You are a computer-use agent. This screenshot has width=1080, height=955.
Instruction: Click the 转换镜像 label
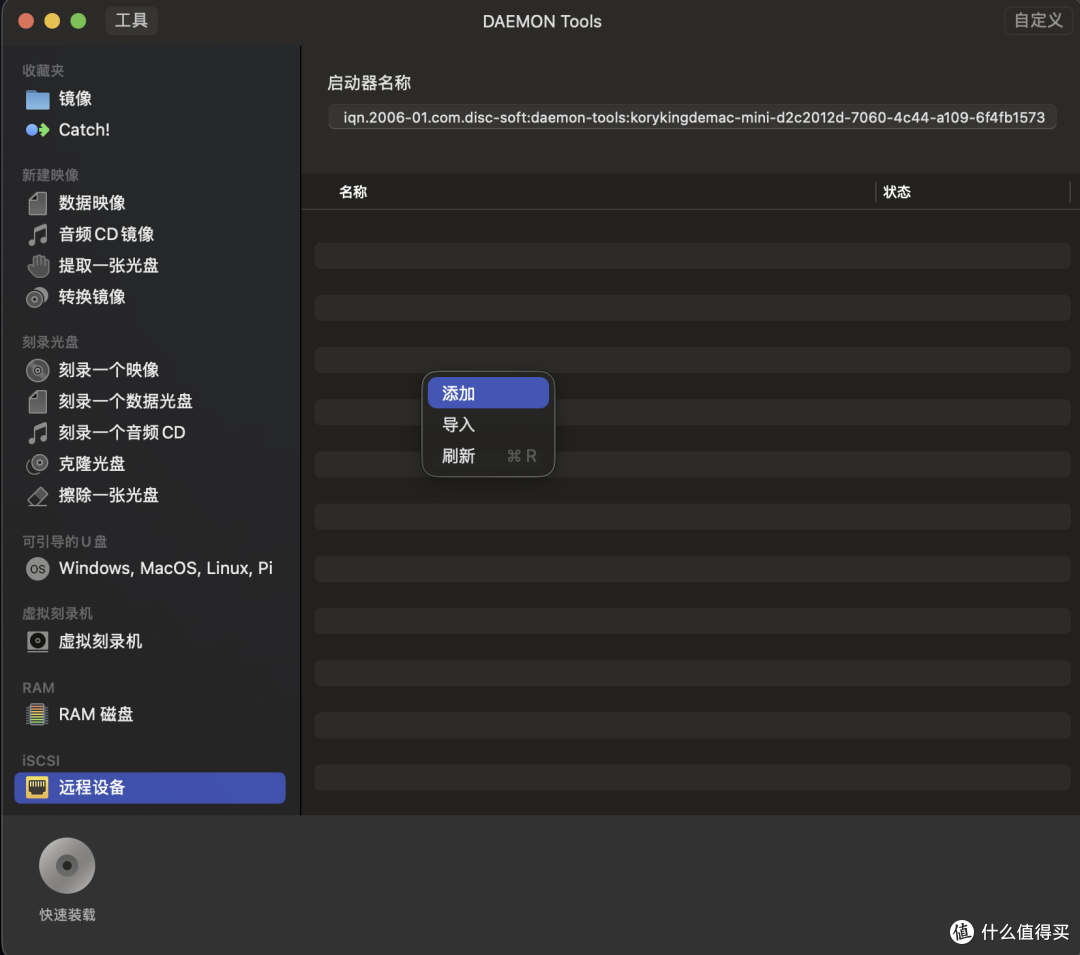[92, 297]
